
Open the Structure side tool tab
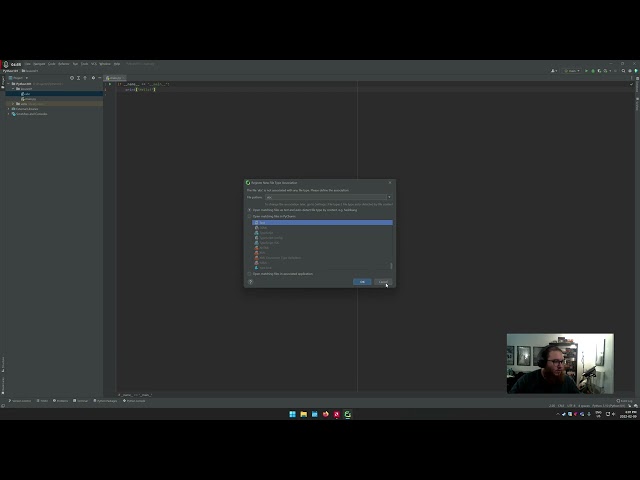pos(3,364)
